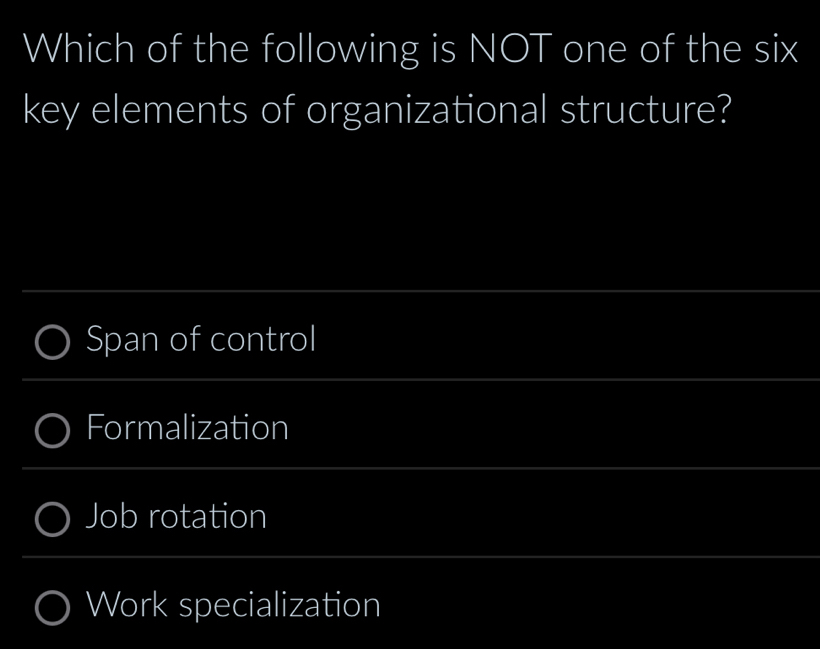Click the 'Work specialization' answer text
The width and height of the screenshot is (820, 649).
(234, 605)
